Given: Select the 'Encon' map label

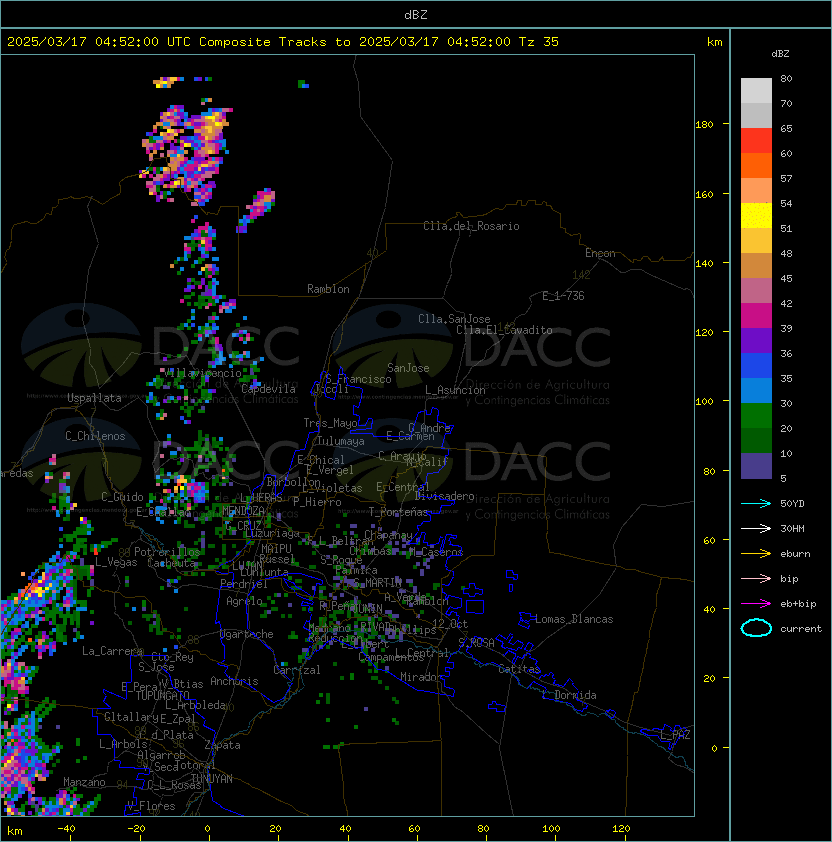Looking at the screenshot, I should [600, 253].
